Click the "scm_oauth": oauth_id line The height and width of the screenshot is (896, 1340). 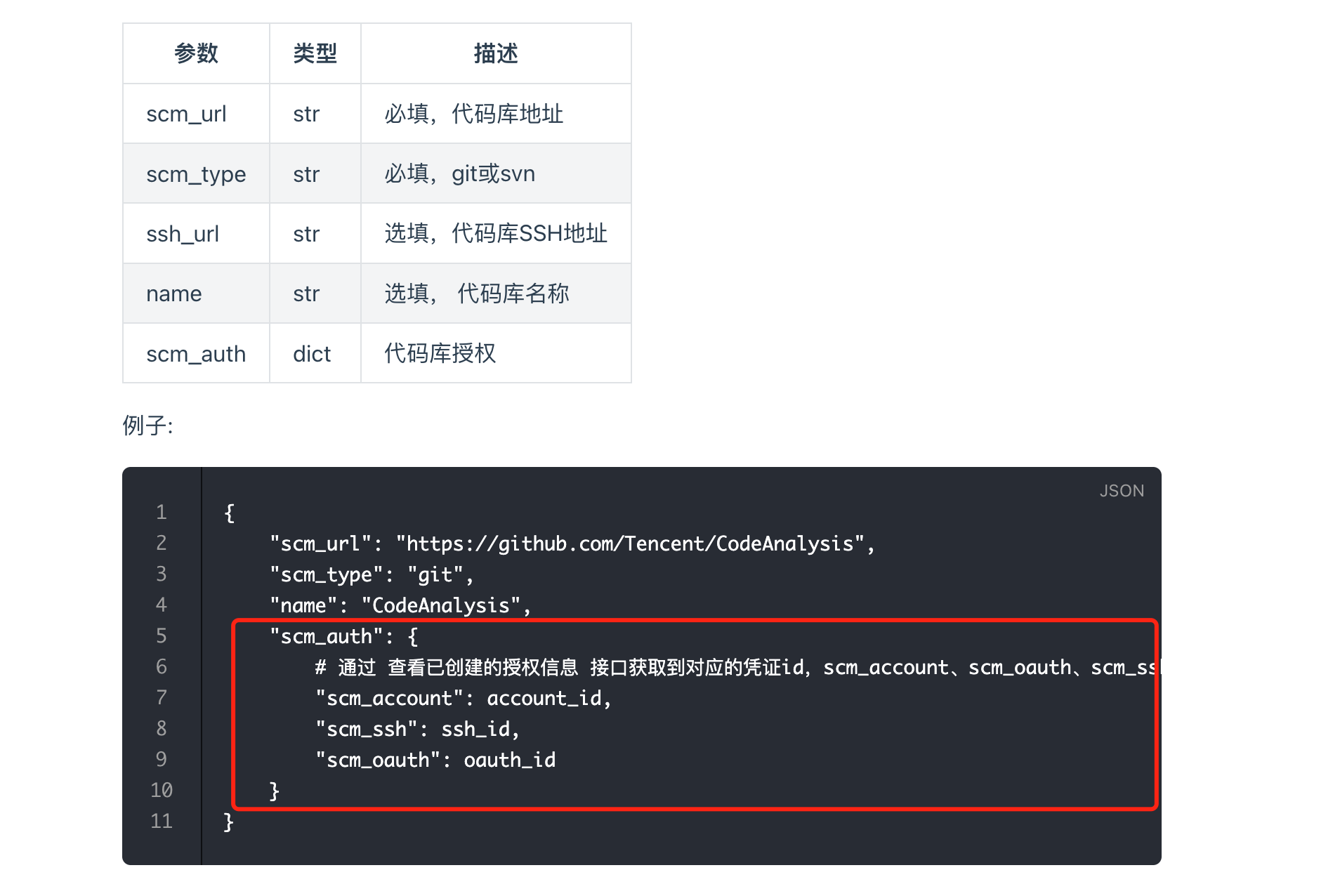click(x=435, y=760)
